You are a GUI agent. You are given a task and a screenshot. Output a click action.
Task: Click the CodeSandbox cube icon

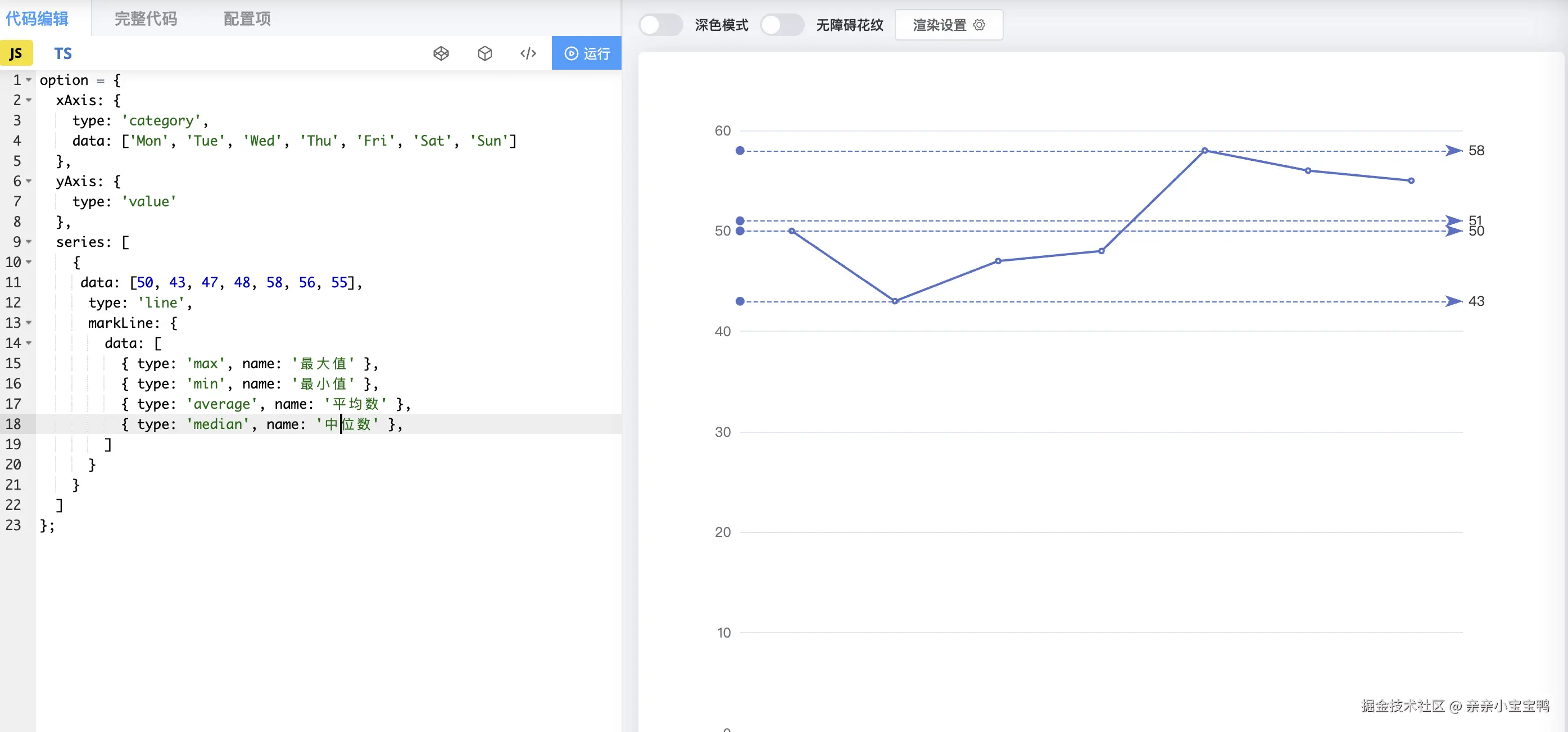(484, 53)
